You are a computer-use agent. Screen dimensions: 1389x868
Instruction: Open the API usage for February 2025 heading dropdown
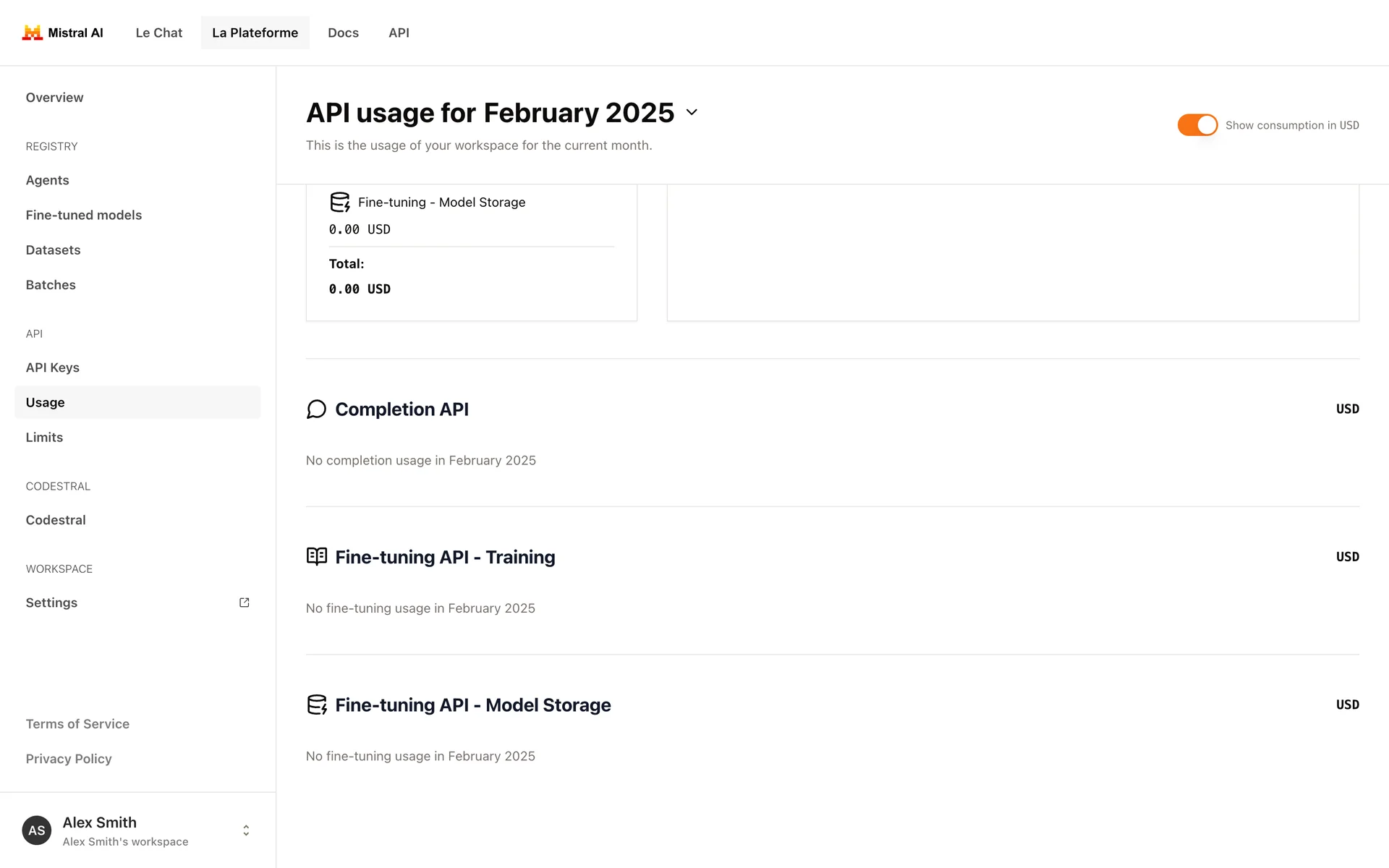tap(490, 113)
